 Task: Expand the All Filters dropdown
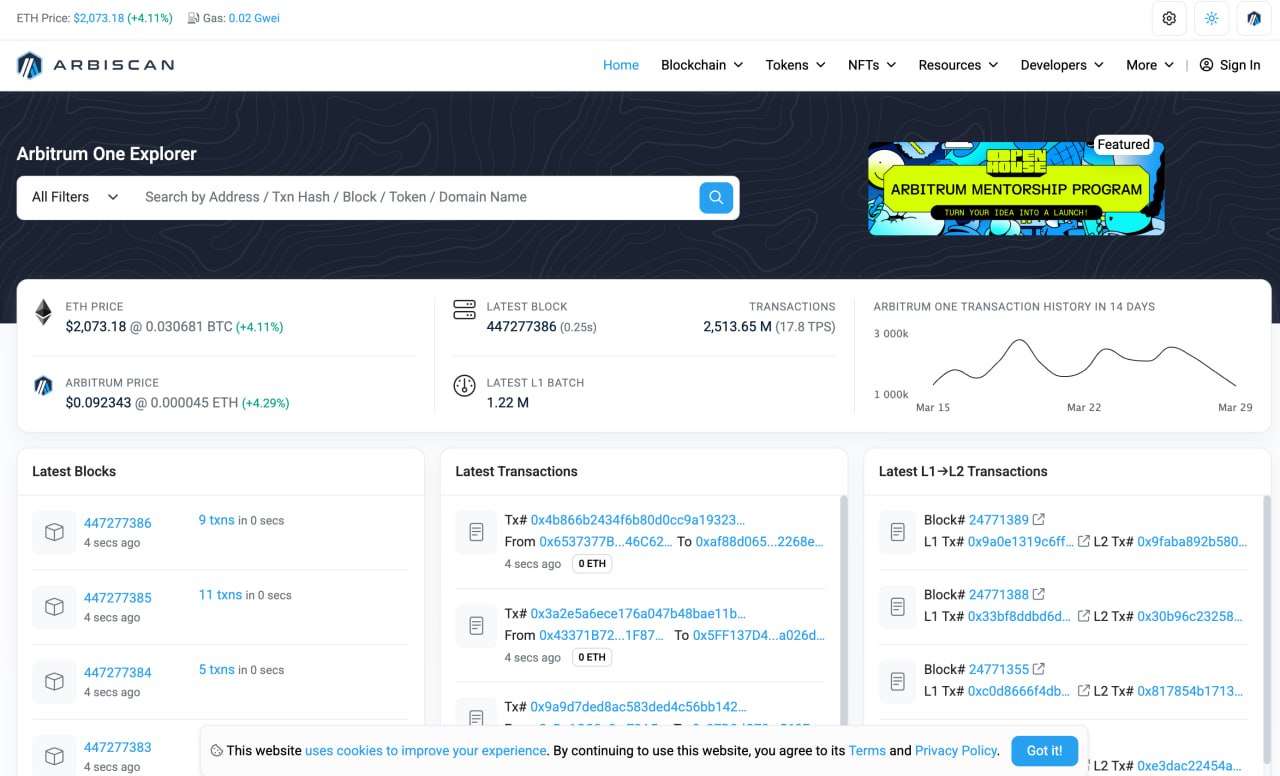(x=75, y=197)
